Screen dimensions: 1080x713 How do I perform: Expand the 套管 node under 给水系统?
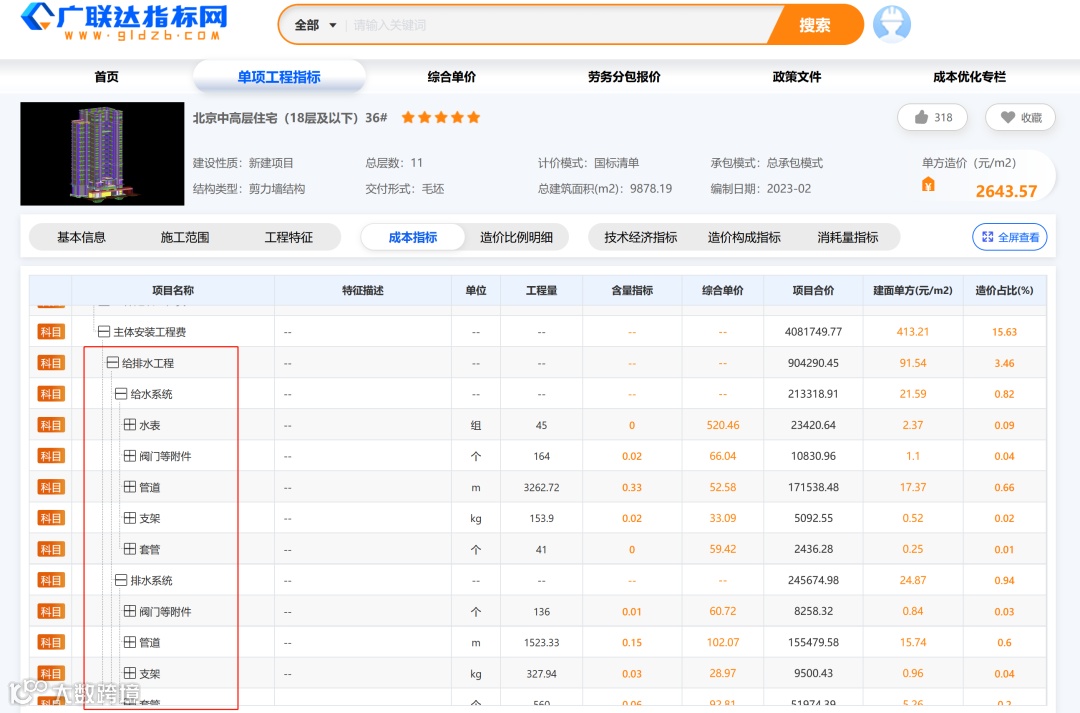[x=129, y=548]
